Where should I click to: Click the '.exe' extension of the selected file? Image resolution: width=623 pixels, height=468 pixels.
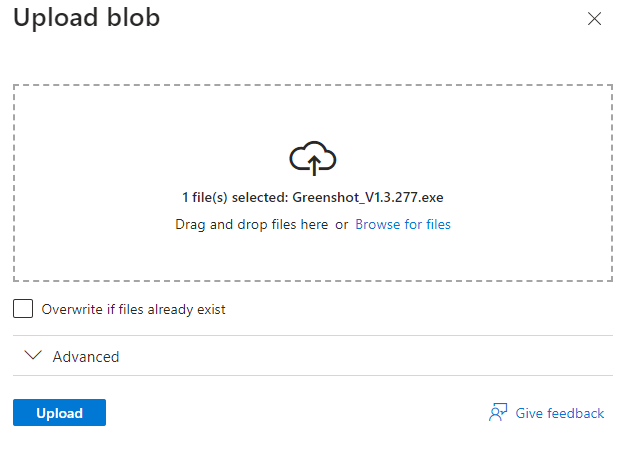coord(431,199)
